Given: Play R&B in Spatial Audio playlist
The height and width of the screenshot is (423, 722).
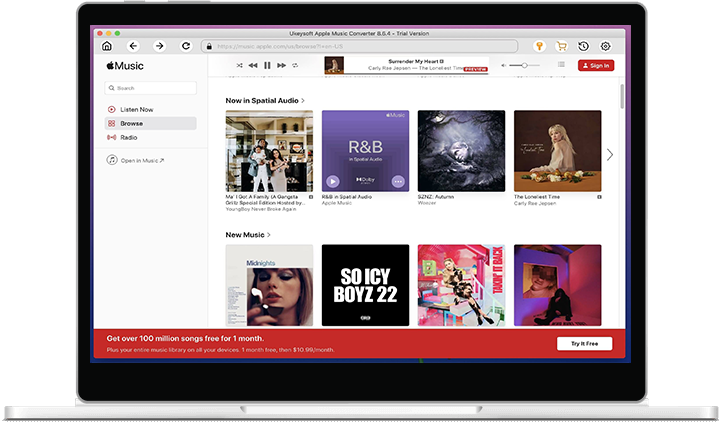Looking at the screenshot, I should 332,181.
